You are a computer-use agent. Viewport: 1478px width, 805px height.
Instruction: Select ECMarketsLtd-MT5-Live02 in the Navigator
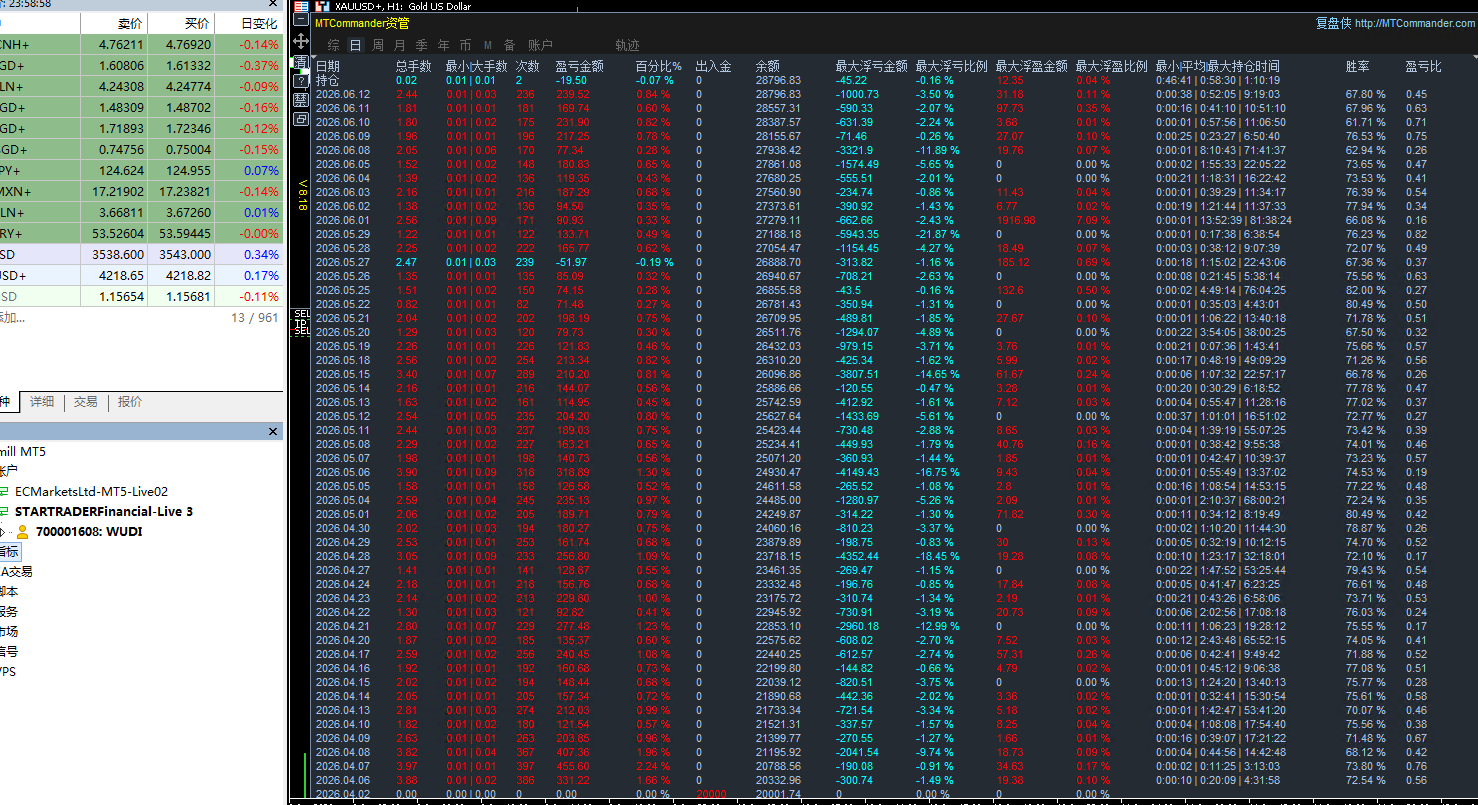91,492
